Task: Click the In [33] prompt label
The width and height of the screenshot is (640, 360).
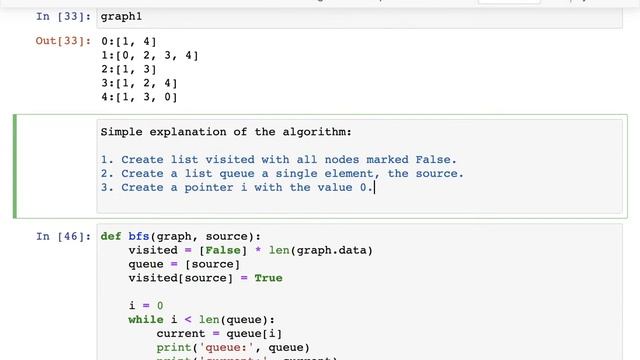Action: point(63,17)
